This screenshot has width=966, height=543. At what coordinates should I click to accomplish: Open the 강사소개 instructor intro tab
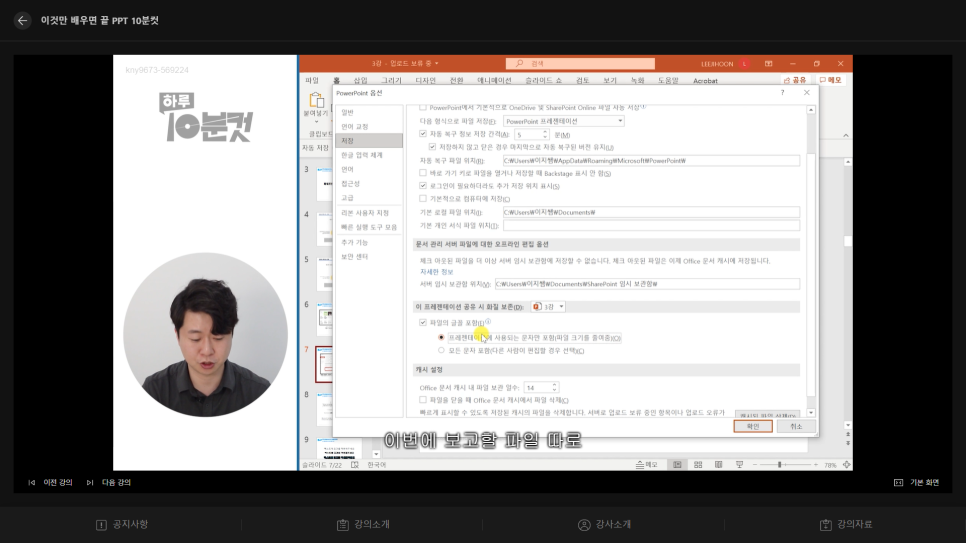pos(604,525)
